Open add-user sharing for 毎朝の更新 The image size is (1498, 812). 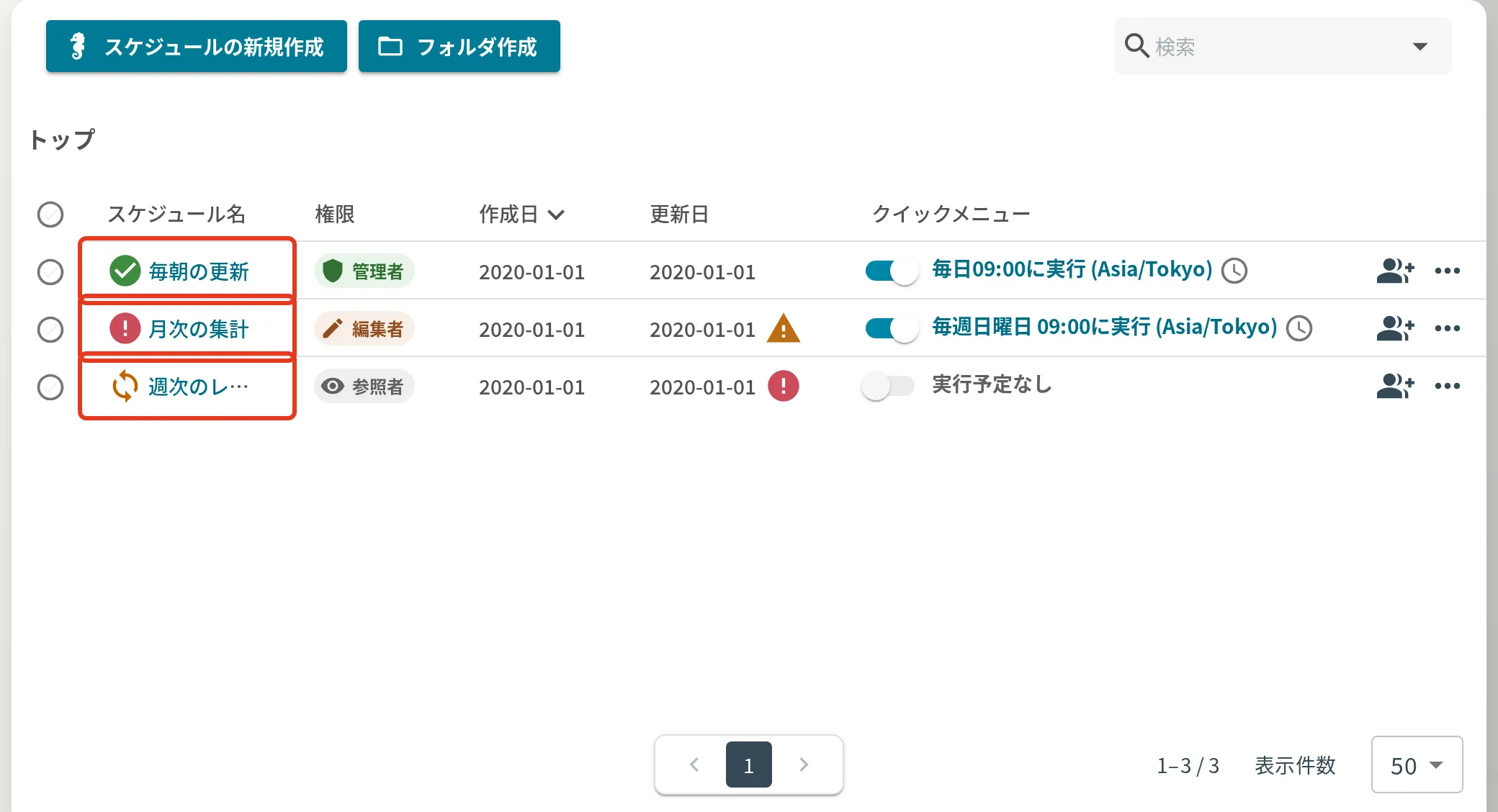click(x=1395, y=271)
